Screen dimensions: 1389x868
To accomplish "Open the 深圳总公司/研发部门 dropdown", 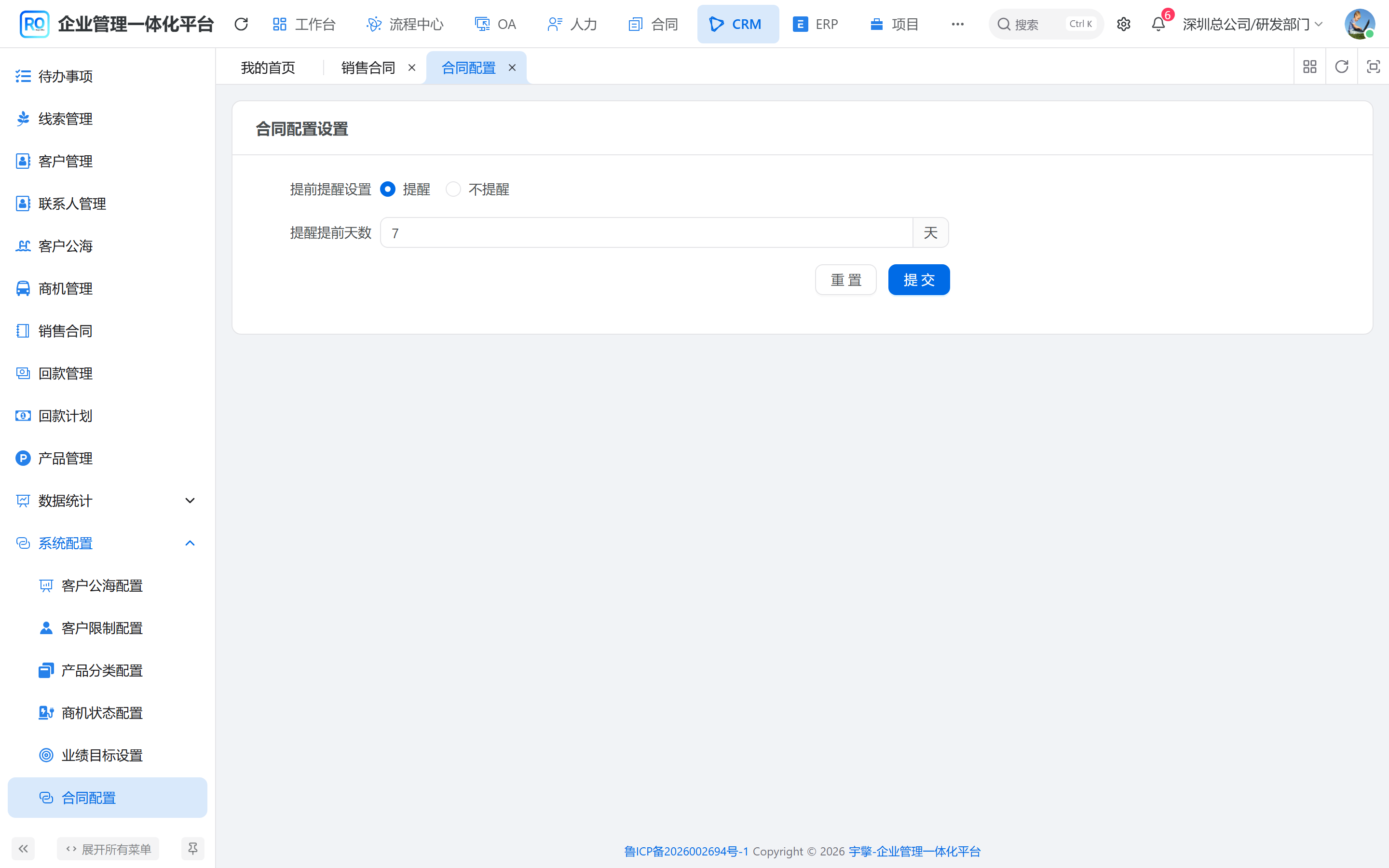I will click(1253, 24).
